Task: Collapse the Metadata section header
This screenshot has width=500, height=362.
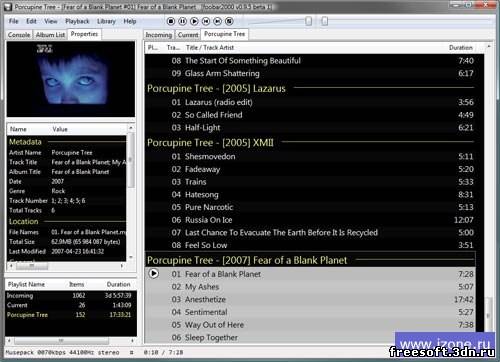Action: point(25,142)
